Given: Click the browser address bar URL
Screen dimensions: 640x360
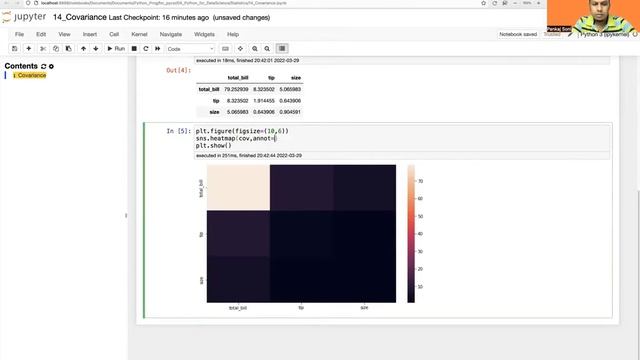Looking at the screenshot, I should tap(163, 3).
